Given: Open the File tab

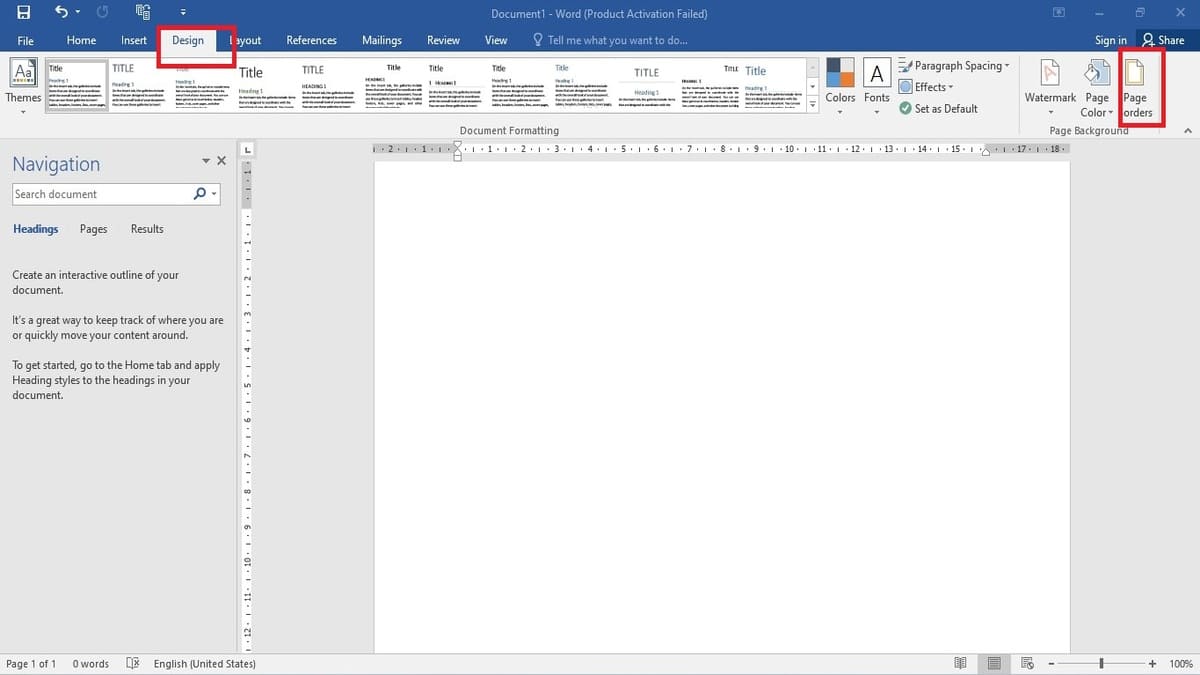Looking at the screenshot, I should pos(26,41).
